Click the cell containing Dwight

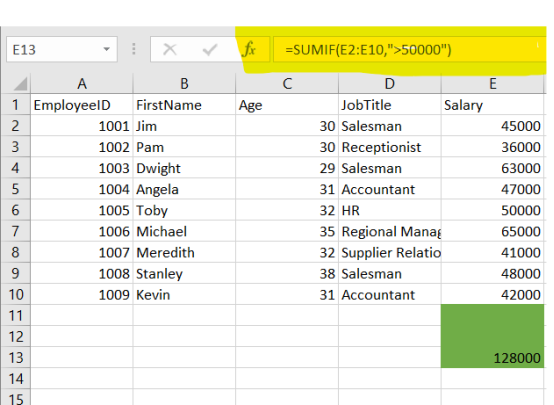184,168
